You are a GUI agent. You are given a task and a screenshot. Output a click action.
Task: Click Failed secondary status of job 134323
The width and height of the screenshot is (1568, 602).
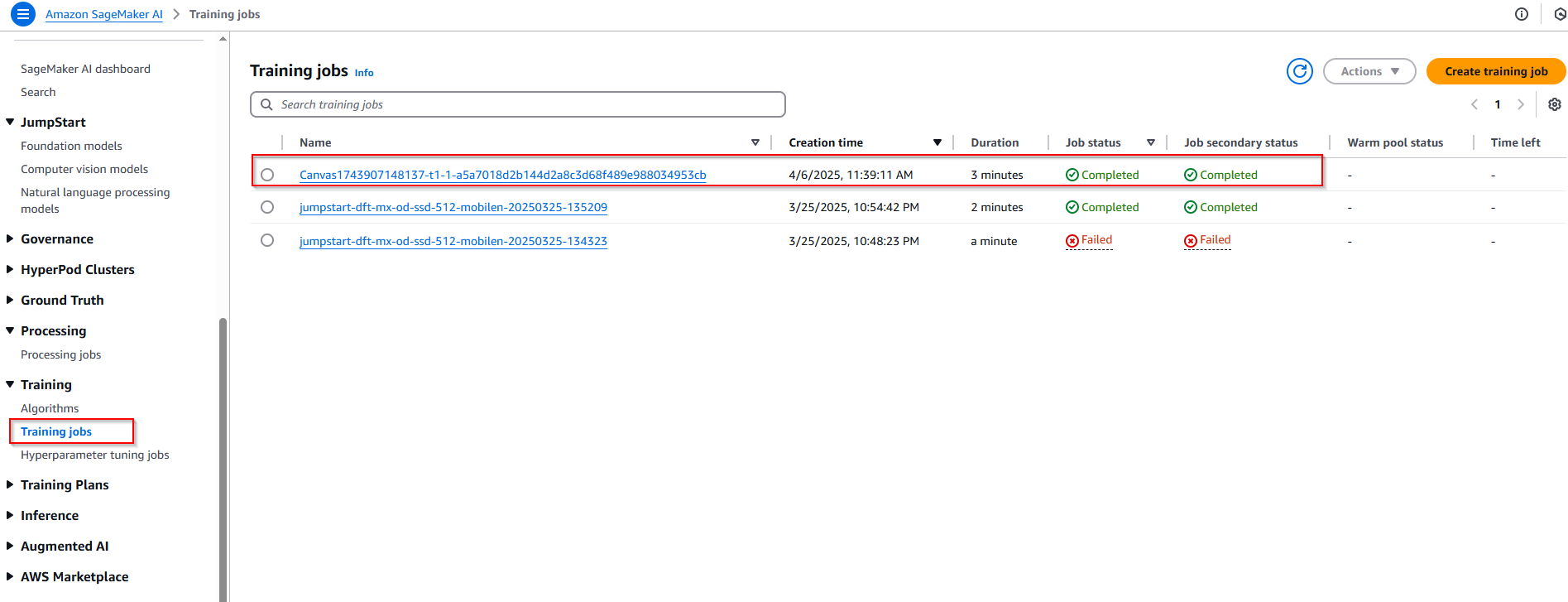click(x=1207, y=240)
